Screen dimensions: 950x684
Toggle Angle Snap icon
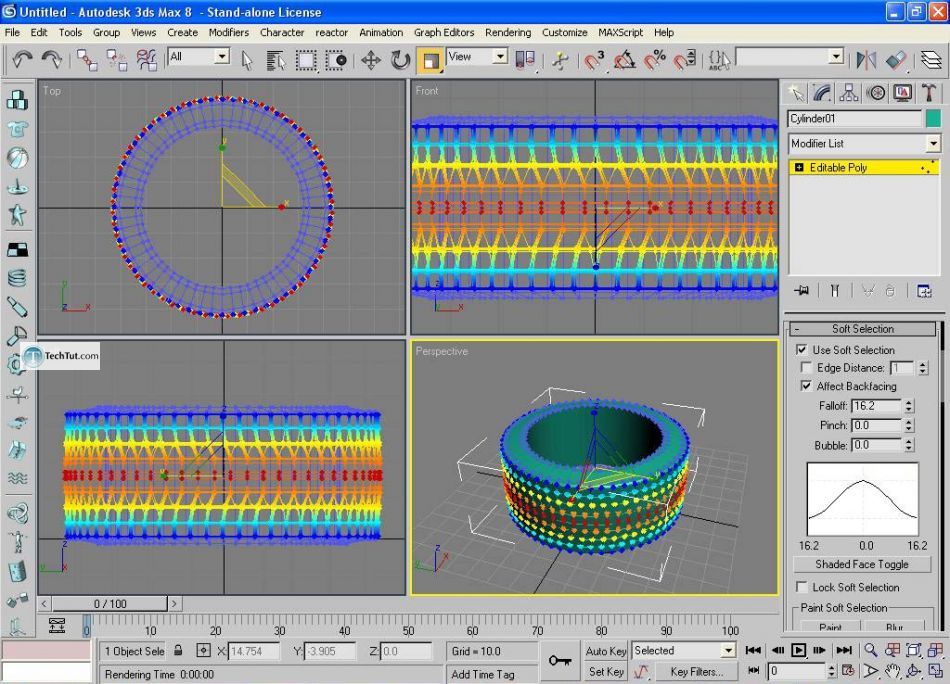coord(625,60)
